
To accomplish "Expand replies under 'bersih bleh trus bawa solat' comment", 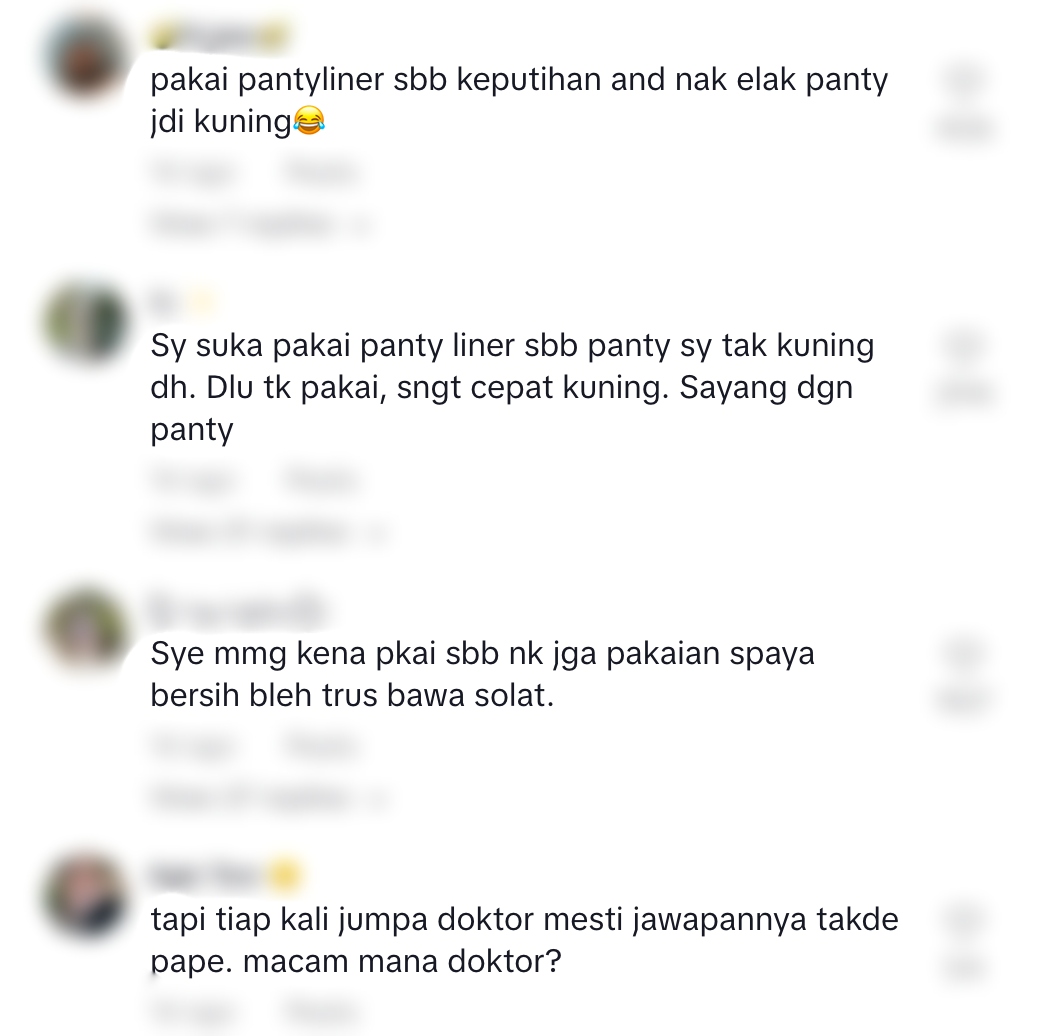I will coord(268,796).
